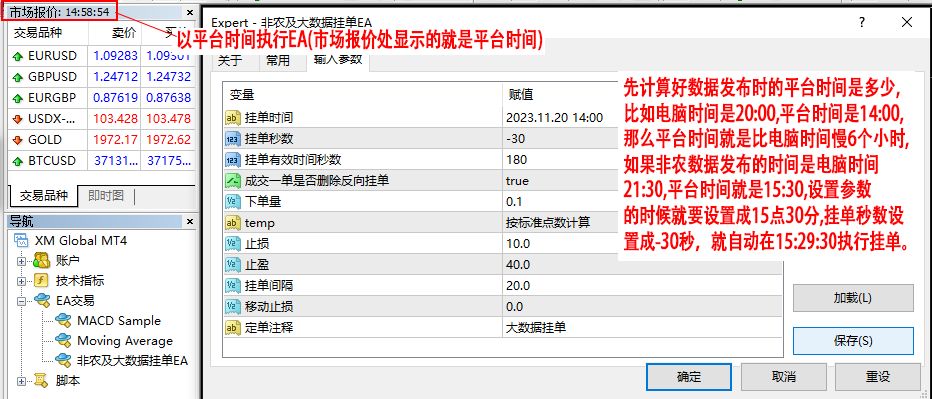Switch to the 常用 tab

tap(278, 61)
